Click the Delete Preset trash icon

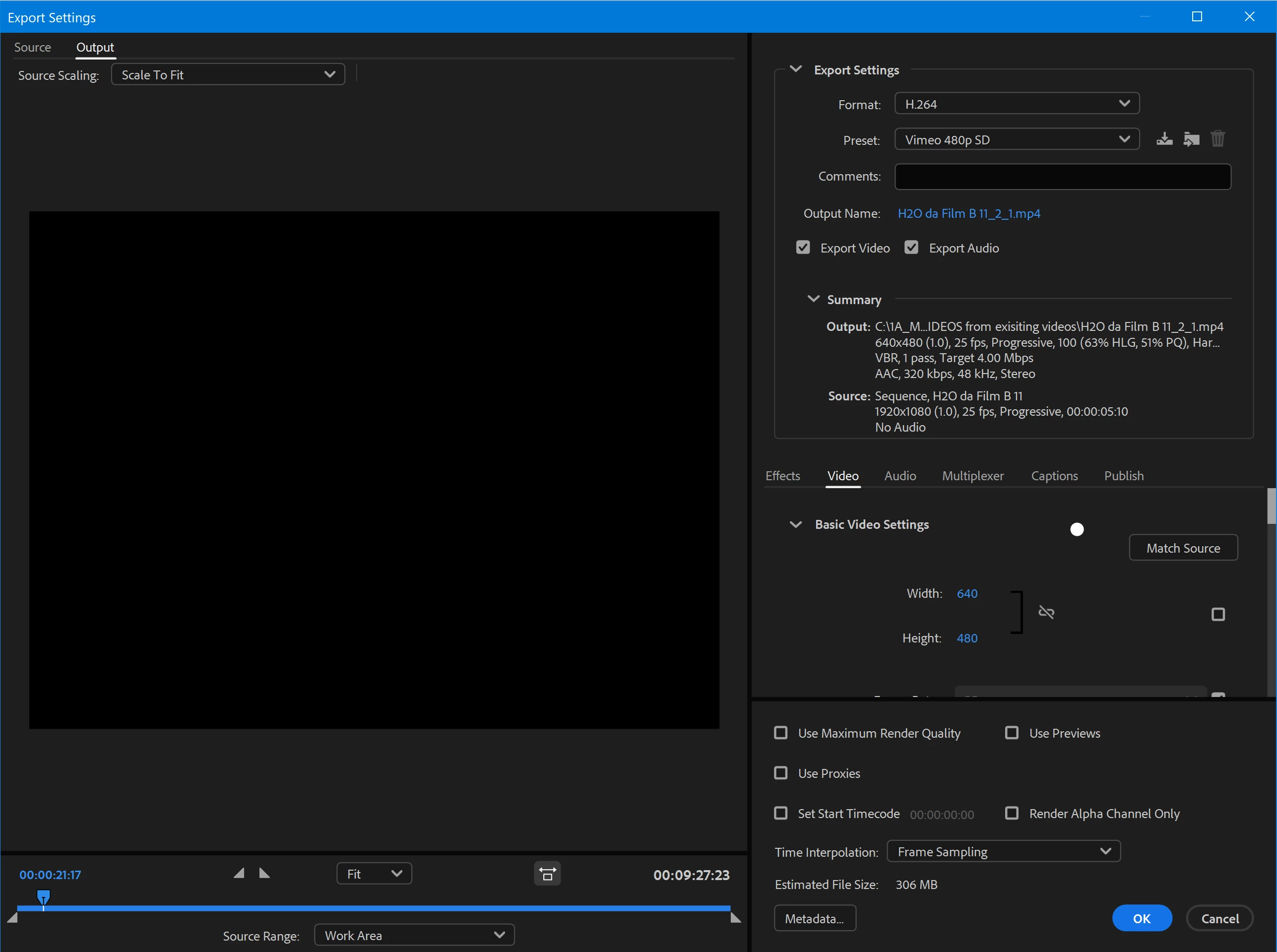coord(1217,139)
